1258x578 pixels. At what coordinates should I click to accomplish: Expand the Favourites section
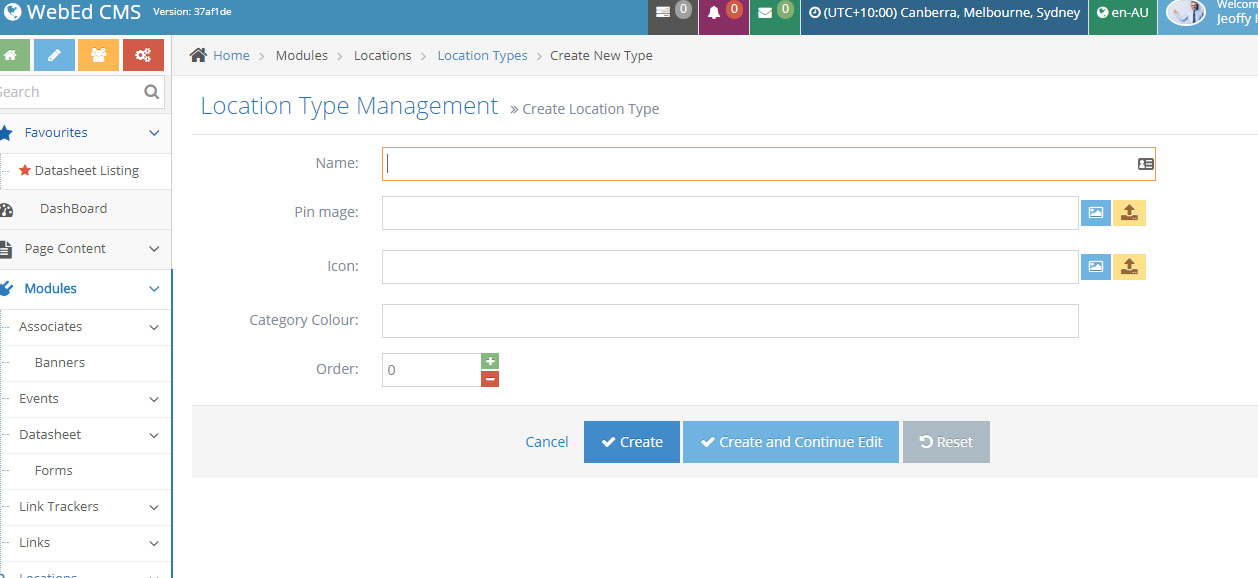pos(154,133)
